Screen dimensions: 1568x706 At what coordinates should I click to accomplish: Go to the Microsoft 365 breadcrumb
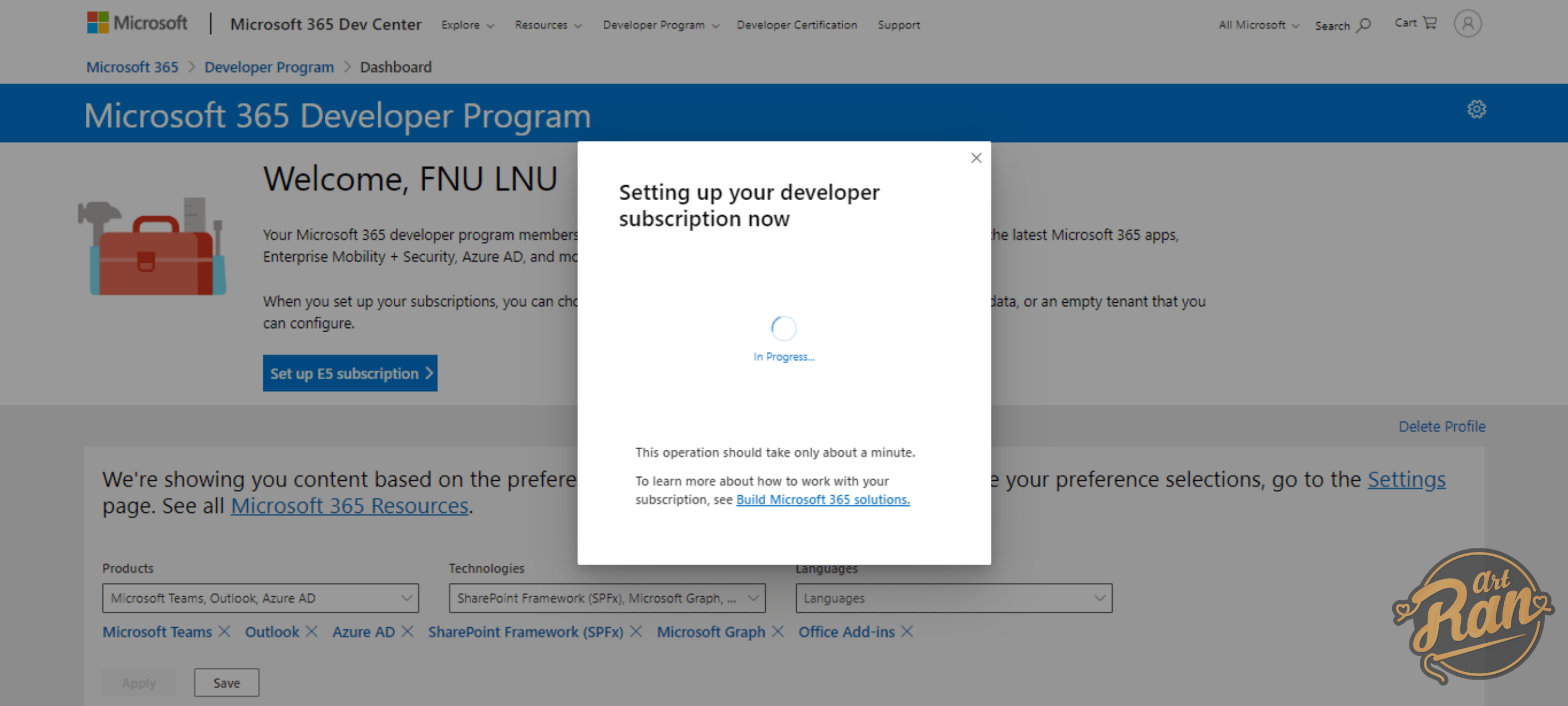tap(132, 67)
